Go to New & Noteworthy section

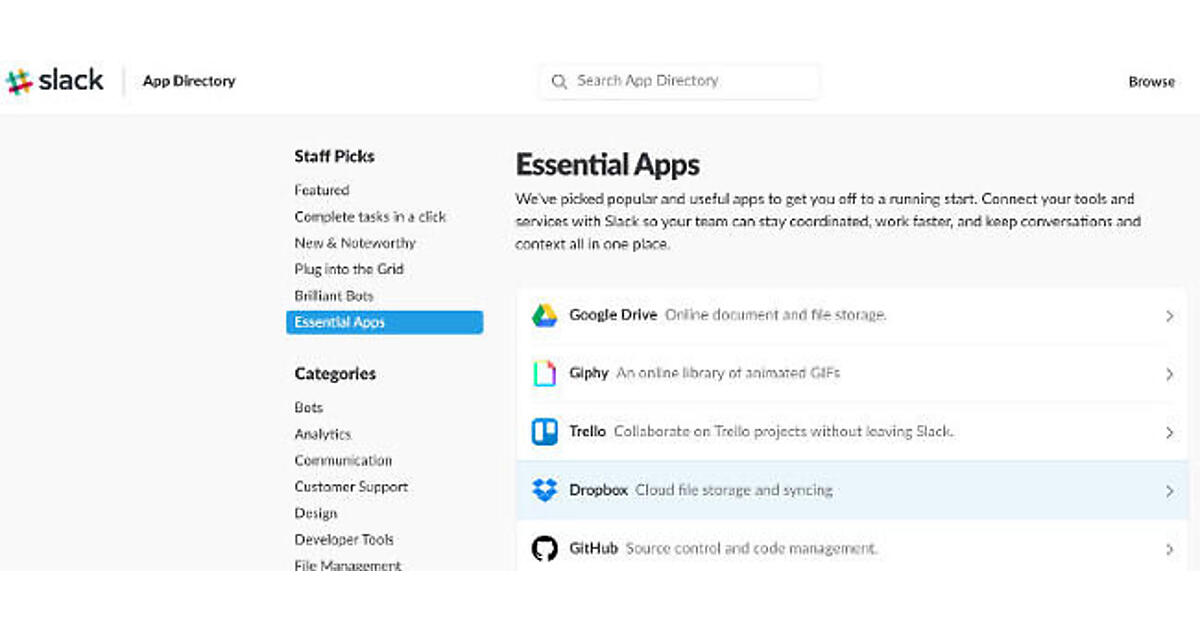(x=354, y=243)
